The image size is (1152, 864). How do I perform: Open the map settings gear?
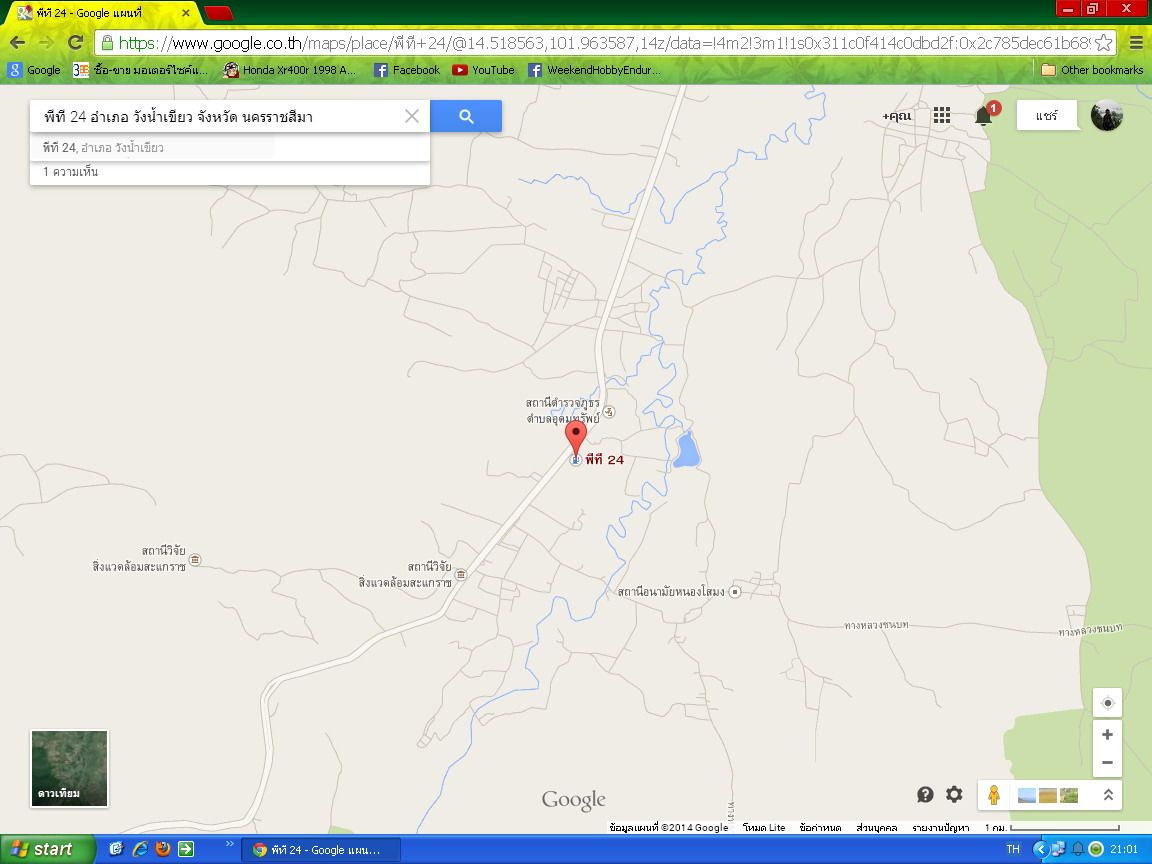pyautogui.click(x=954, y=794)
